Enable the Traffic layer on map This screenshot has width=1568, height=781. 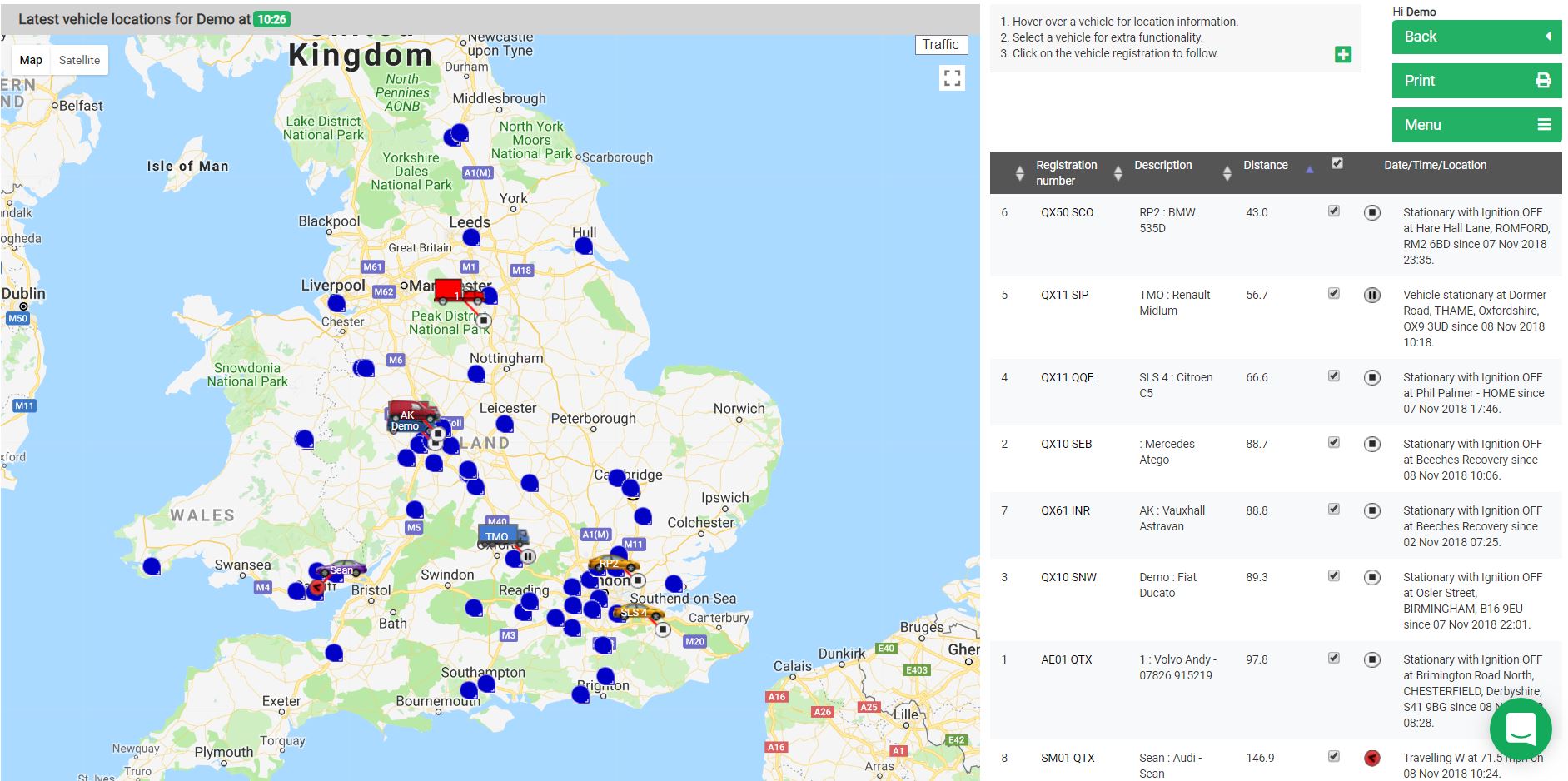[x=939, y=45]
